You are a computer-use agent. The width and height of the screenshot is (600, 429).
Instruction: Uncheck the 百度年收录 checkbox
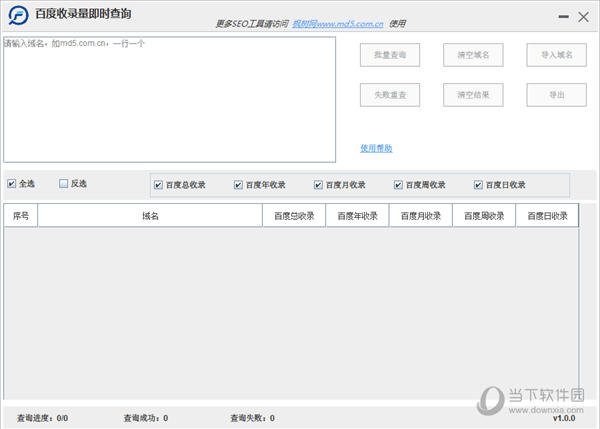238,185
